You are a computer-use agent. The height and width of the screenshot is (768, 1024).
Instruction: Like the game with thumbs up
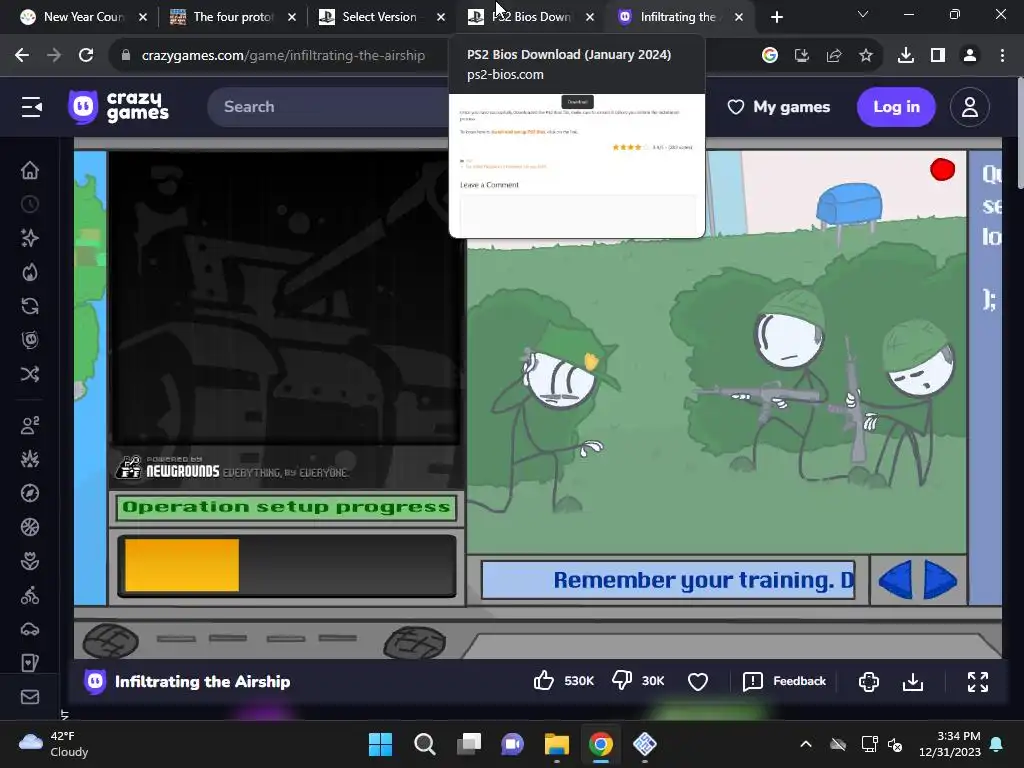click(543, 681)
